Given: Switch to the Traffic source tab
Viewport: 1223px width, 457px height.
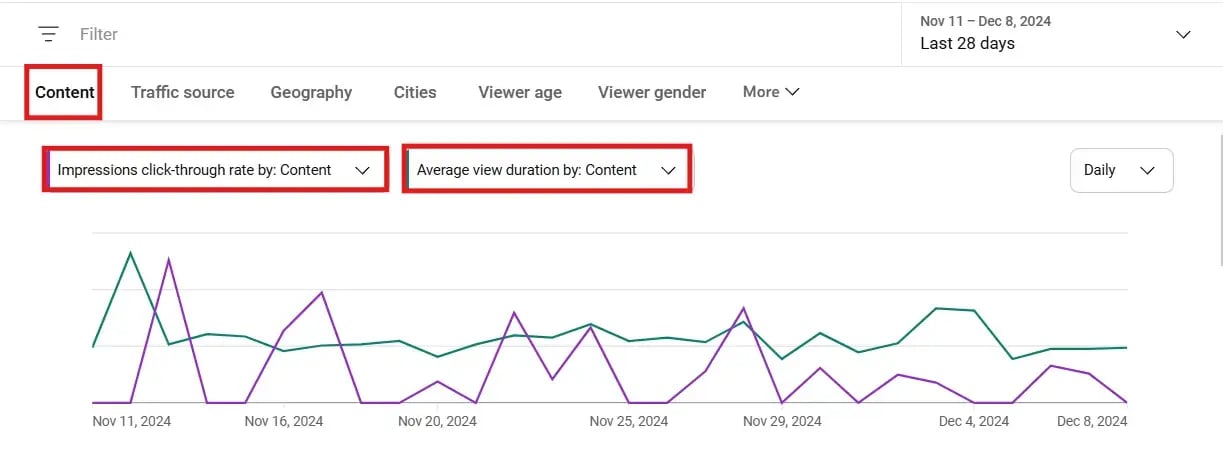Looking at the screenshot, I should tap(182, 92).
